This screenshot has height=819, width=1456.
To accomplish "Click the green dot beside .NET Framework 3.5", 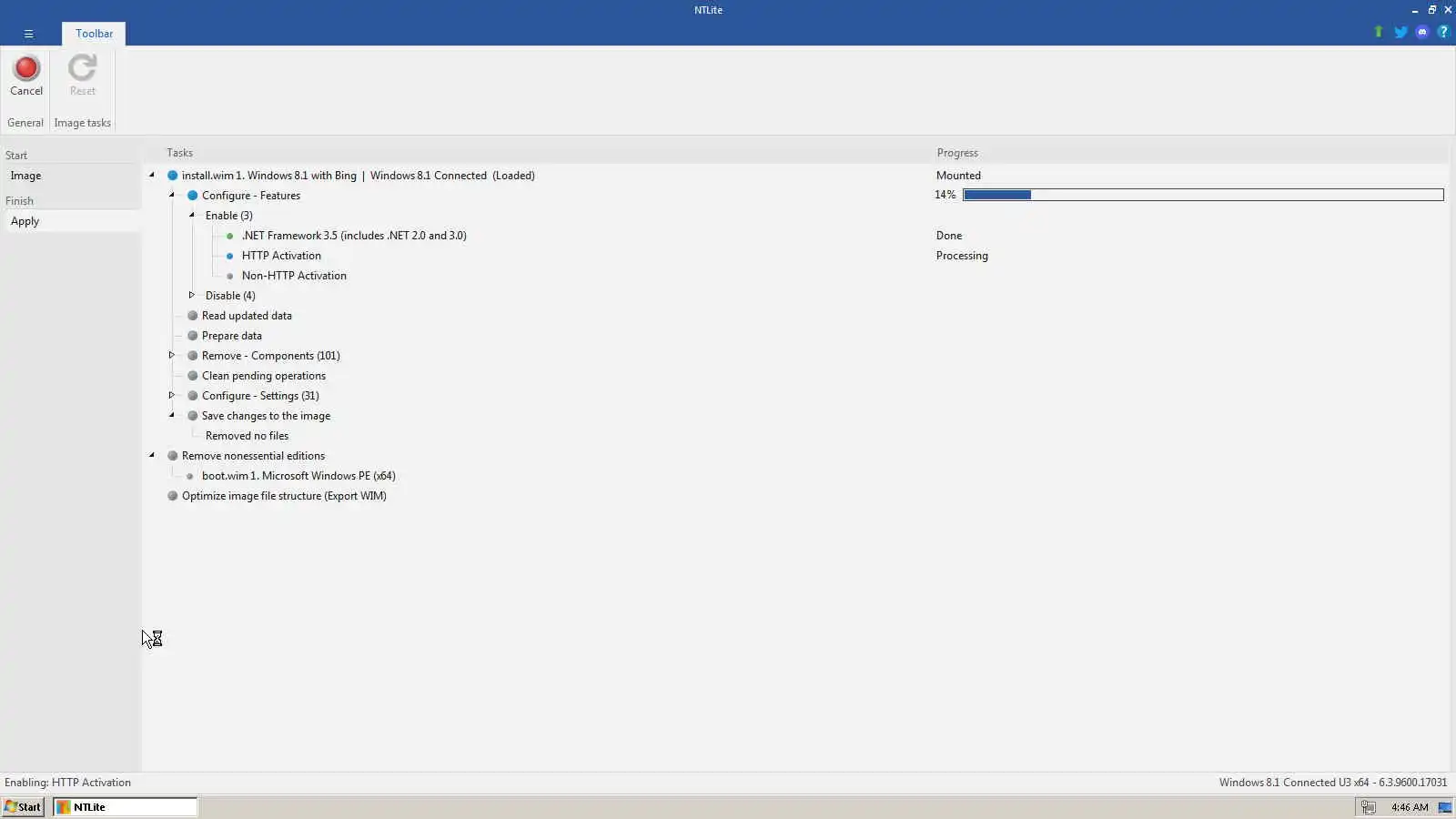I will [229, 236].
